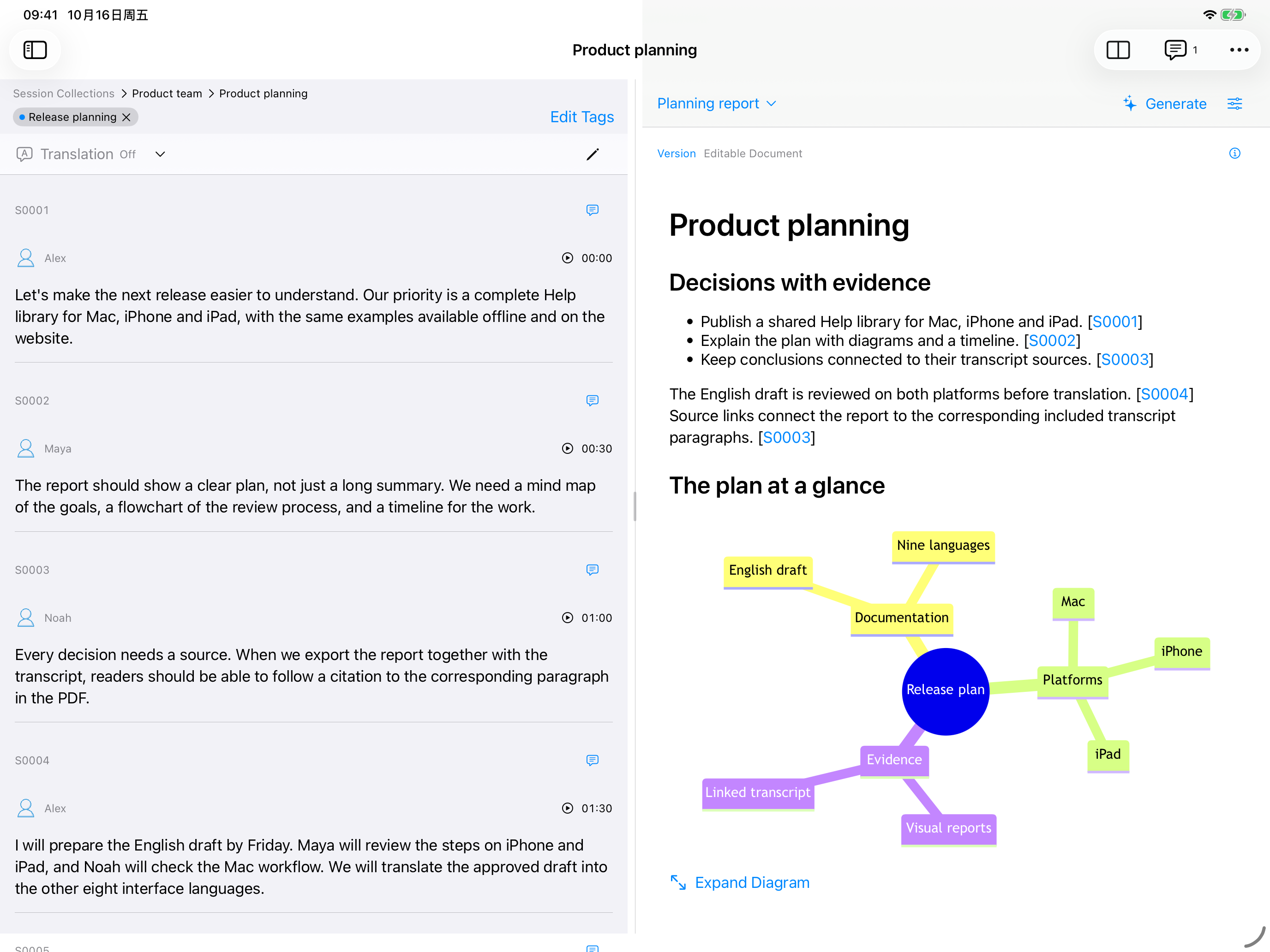Viewport: 1270px width, 952px height.
Task: Remove the Release planning tag
Action: click(126, 117)
